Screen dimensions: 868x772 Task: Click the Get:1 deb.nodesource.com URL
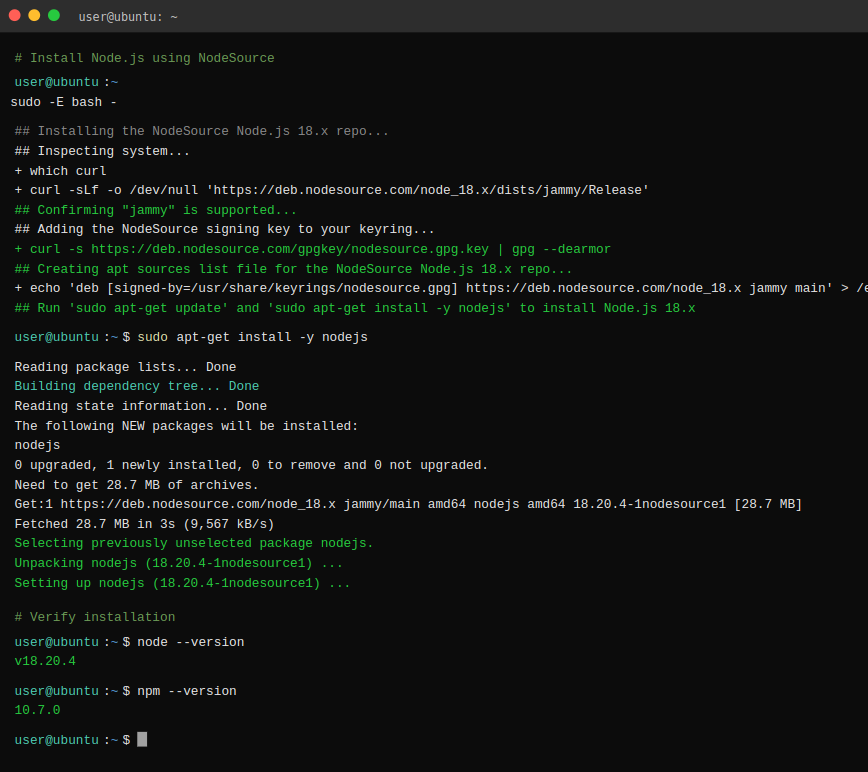coord(198,504)
